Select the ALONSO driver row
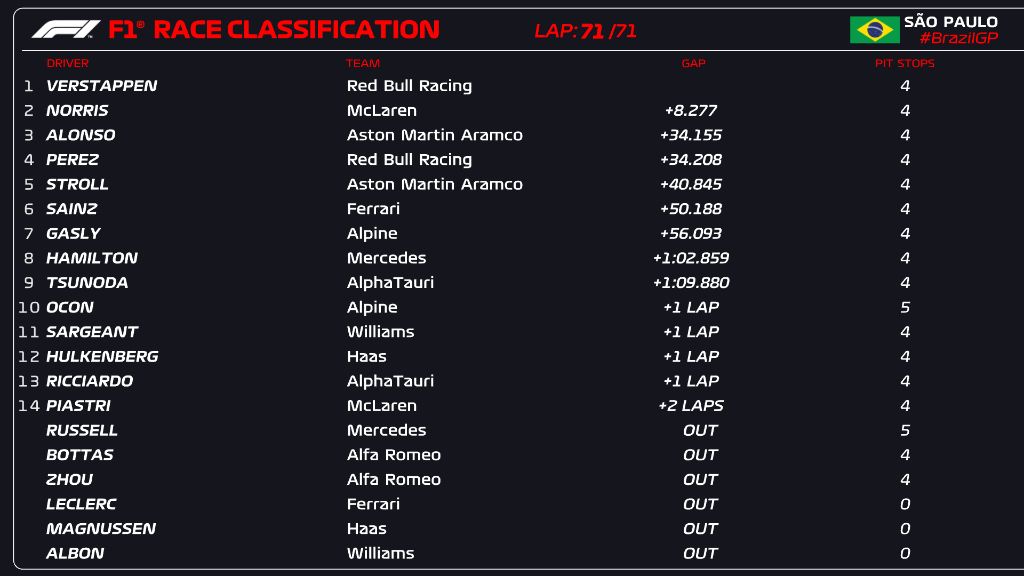 [80, 135]
